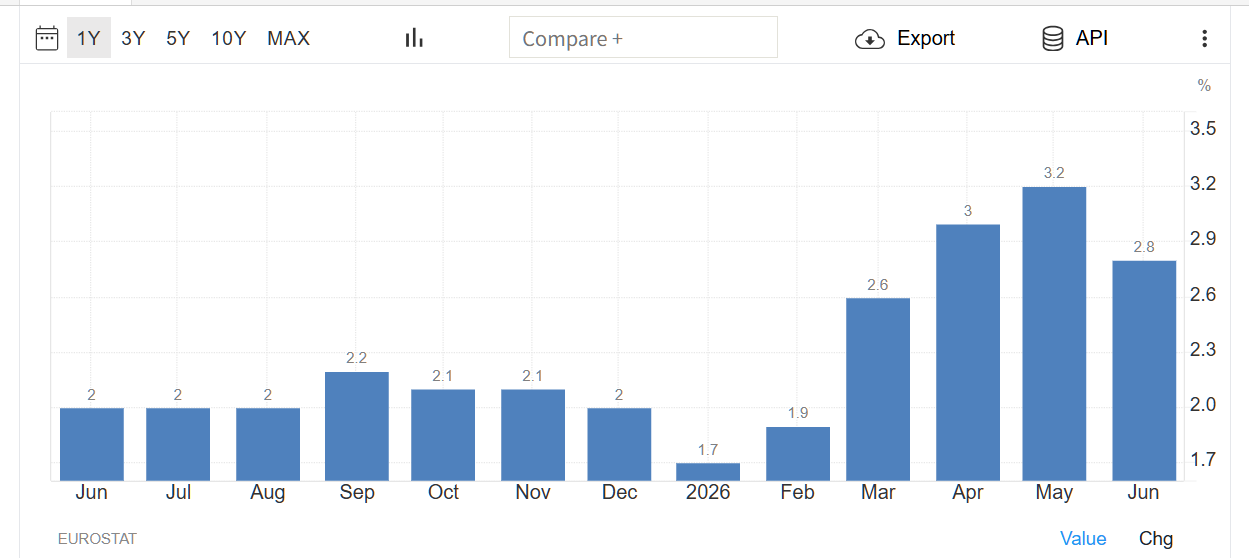Click the '2026' x-axis label
Screen dimensions: 1249x558
click(708, 493)
